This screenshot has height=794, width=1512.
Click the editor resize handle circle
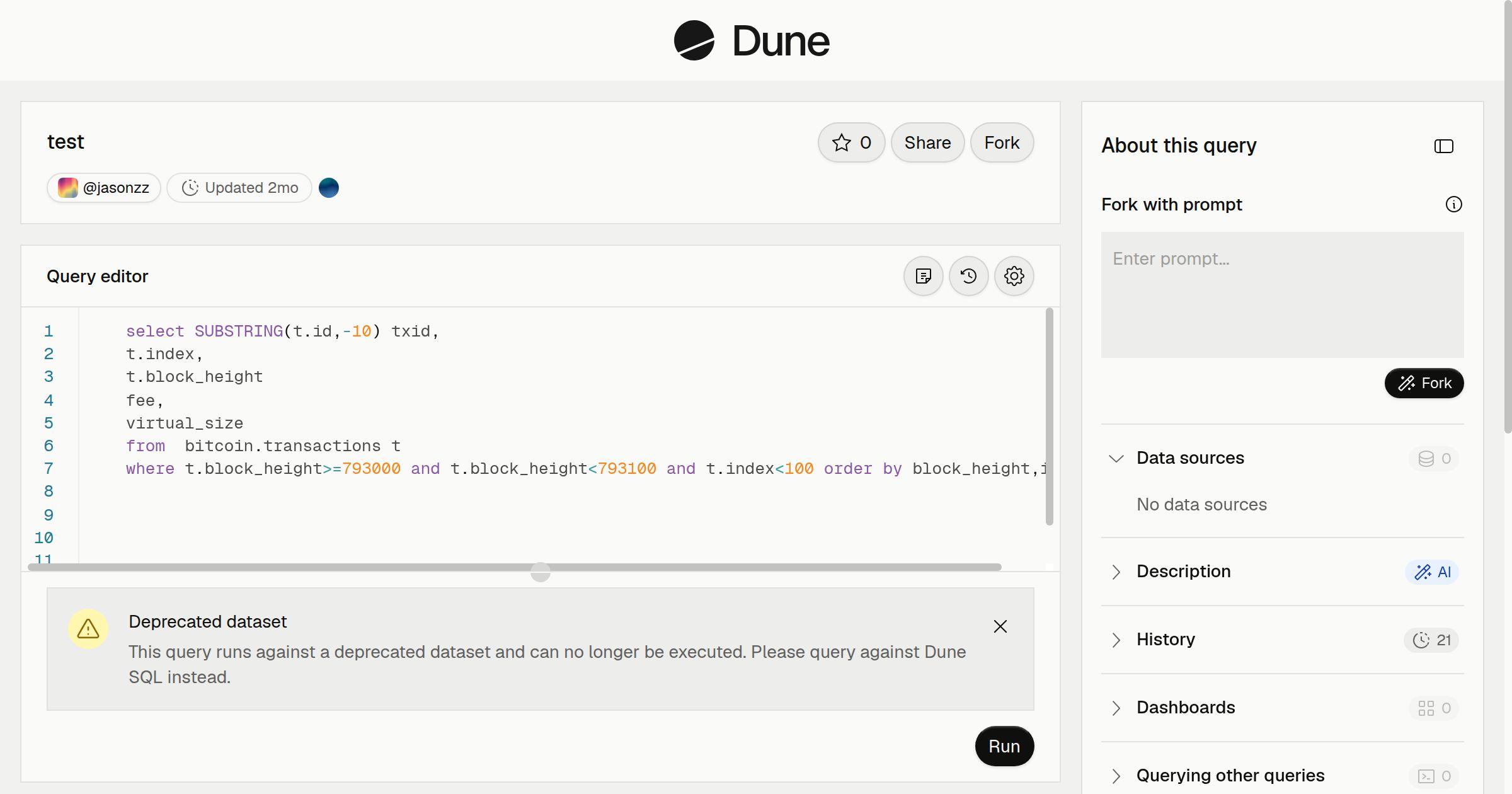[x=541, y=572]
